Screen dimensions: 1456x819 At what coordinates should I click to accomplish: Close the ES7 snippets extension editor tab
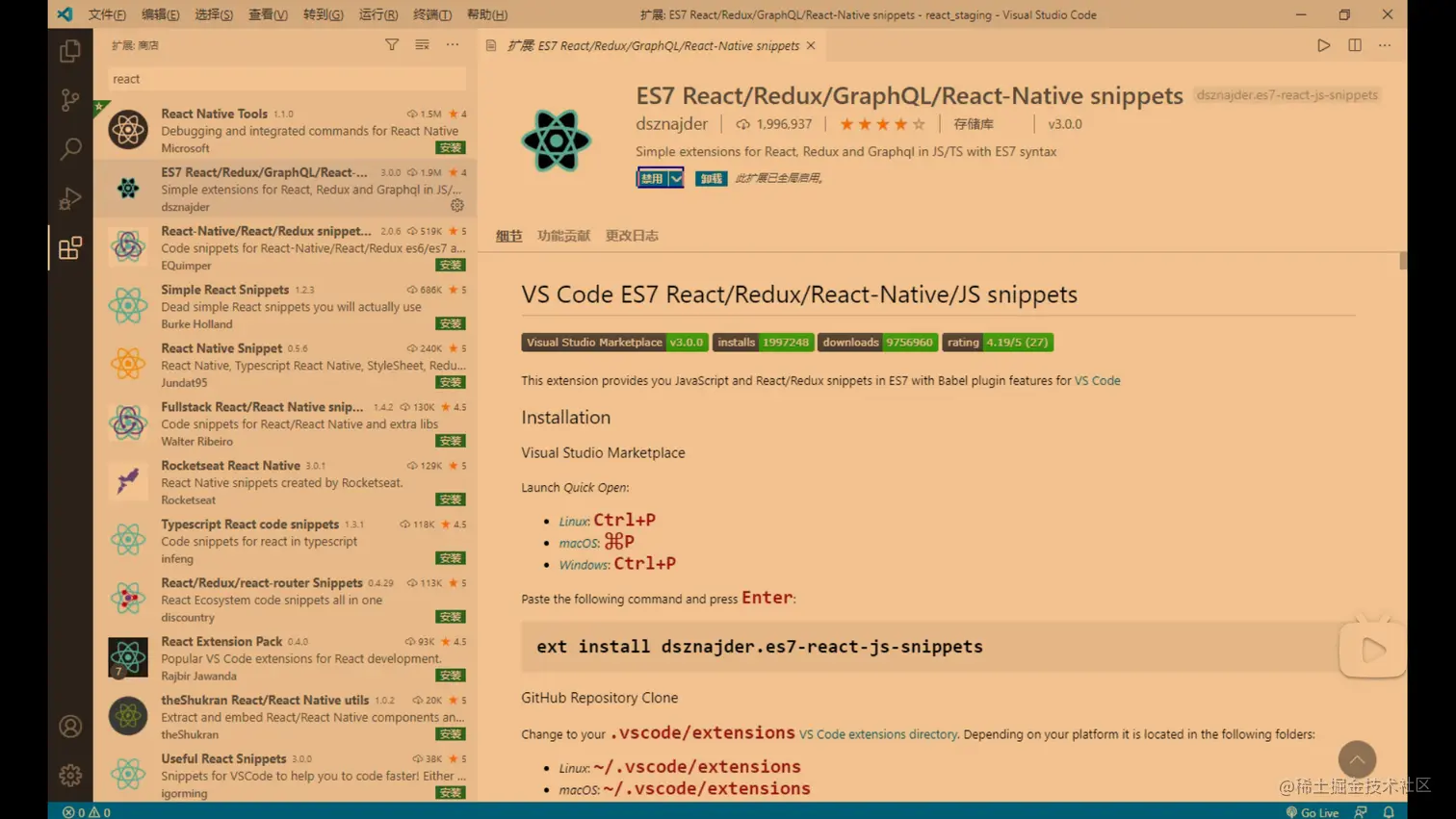811,45
